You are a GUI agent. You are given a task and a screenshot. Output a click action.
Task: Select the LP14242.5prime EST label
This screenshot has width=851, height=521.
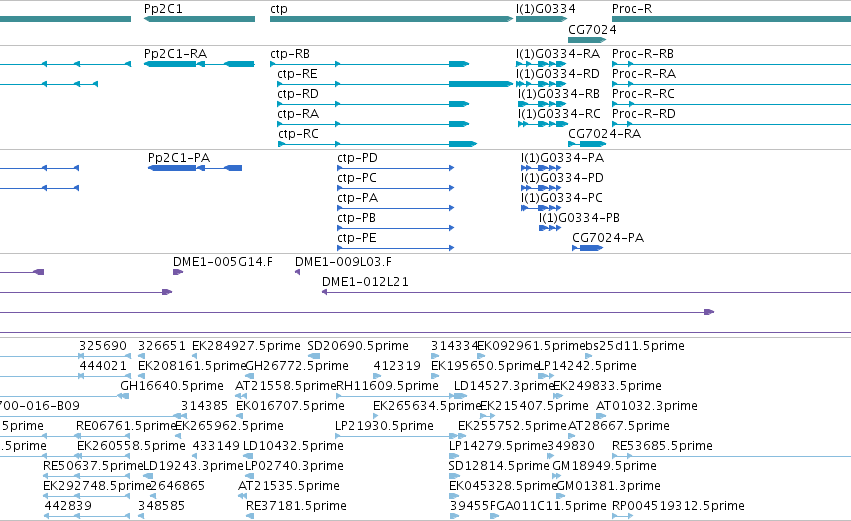coord(587,366)
